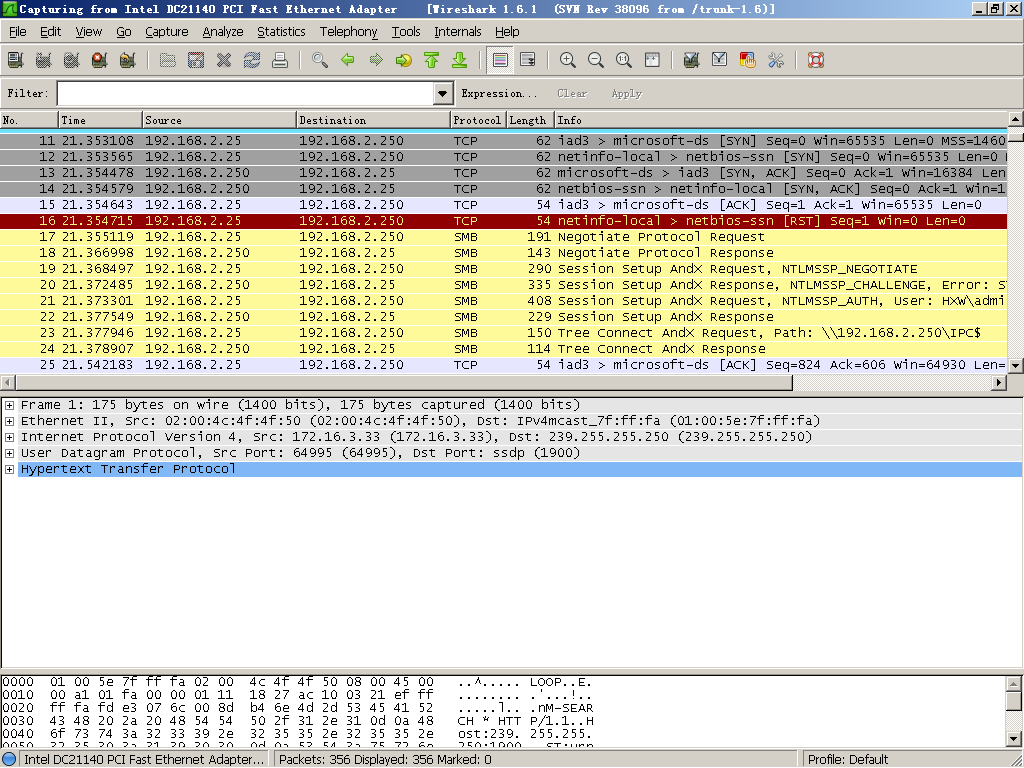
Task: Start a new live capture icon
Action: pyautogui.click(x=72, y=60)
